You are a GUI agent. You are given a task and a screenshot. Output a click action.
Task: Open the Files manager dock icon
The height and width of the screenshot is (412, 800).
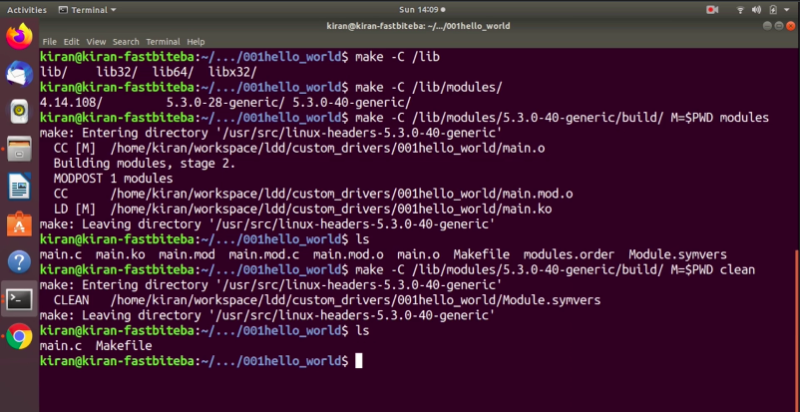coord(19,149)
